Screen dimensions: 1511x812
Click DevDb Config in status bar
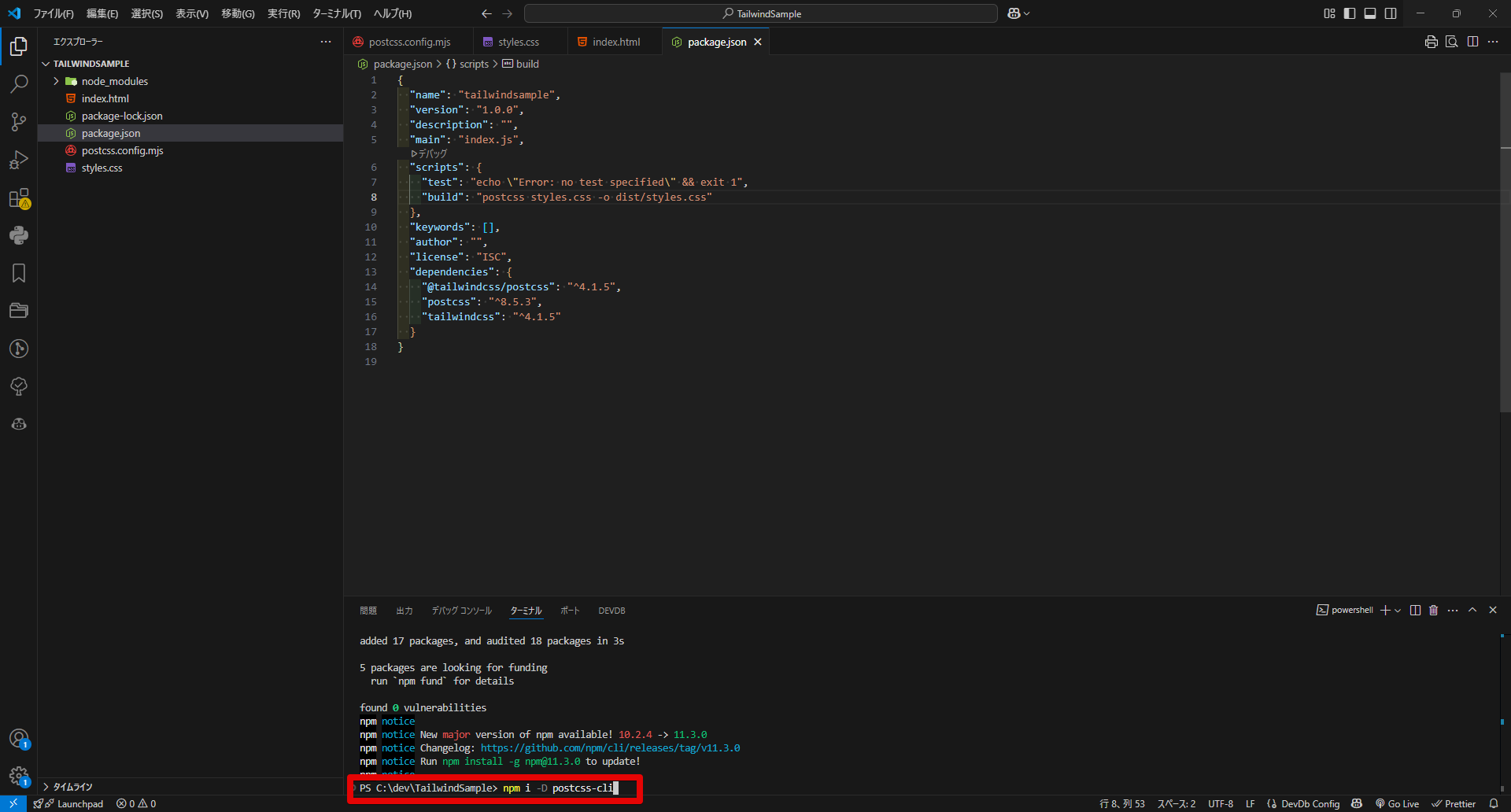click(x=1303, y=803)
